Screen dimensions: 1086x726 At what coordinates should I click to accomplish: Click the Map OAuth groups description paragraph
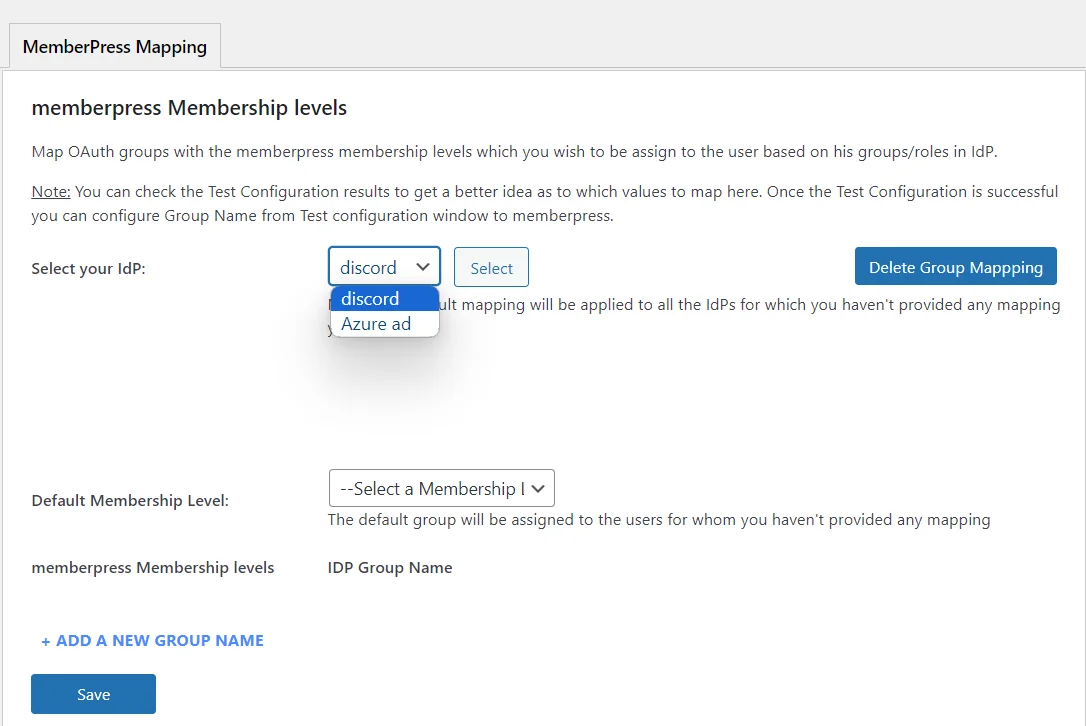pos(515,152)
